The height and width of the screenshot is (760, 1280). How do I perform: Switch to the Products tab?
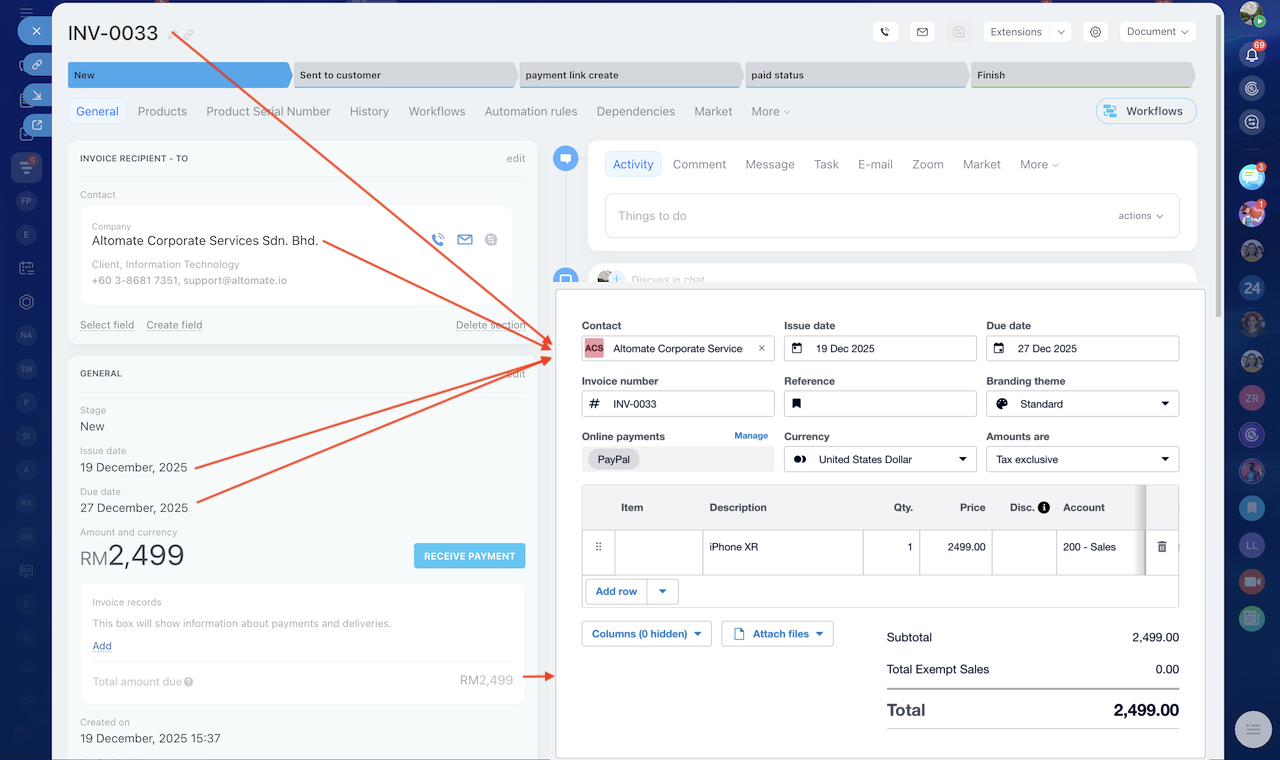(x=162, y=112)
